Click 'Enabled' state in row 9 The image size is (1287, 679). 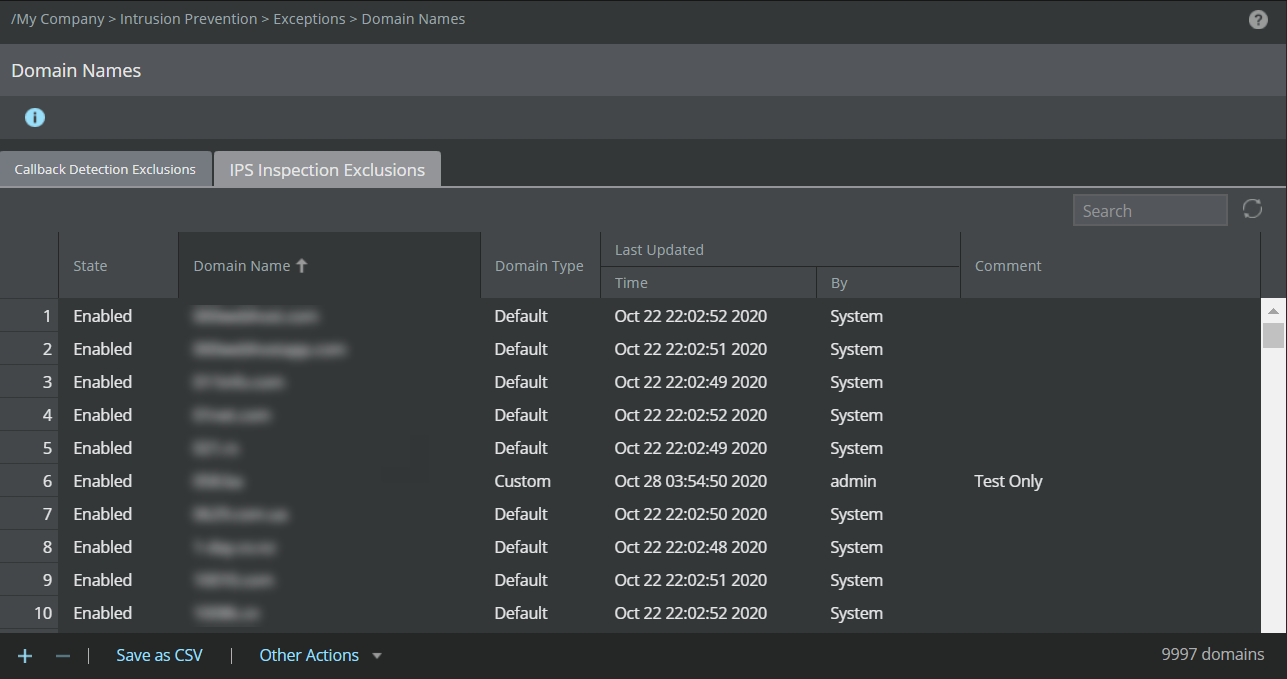[x=103, y=580]
